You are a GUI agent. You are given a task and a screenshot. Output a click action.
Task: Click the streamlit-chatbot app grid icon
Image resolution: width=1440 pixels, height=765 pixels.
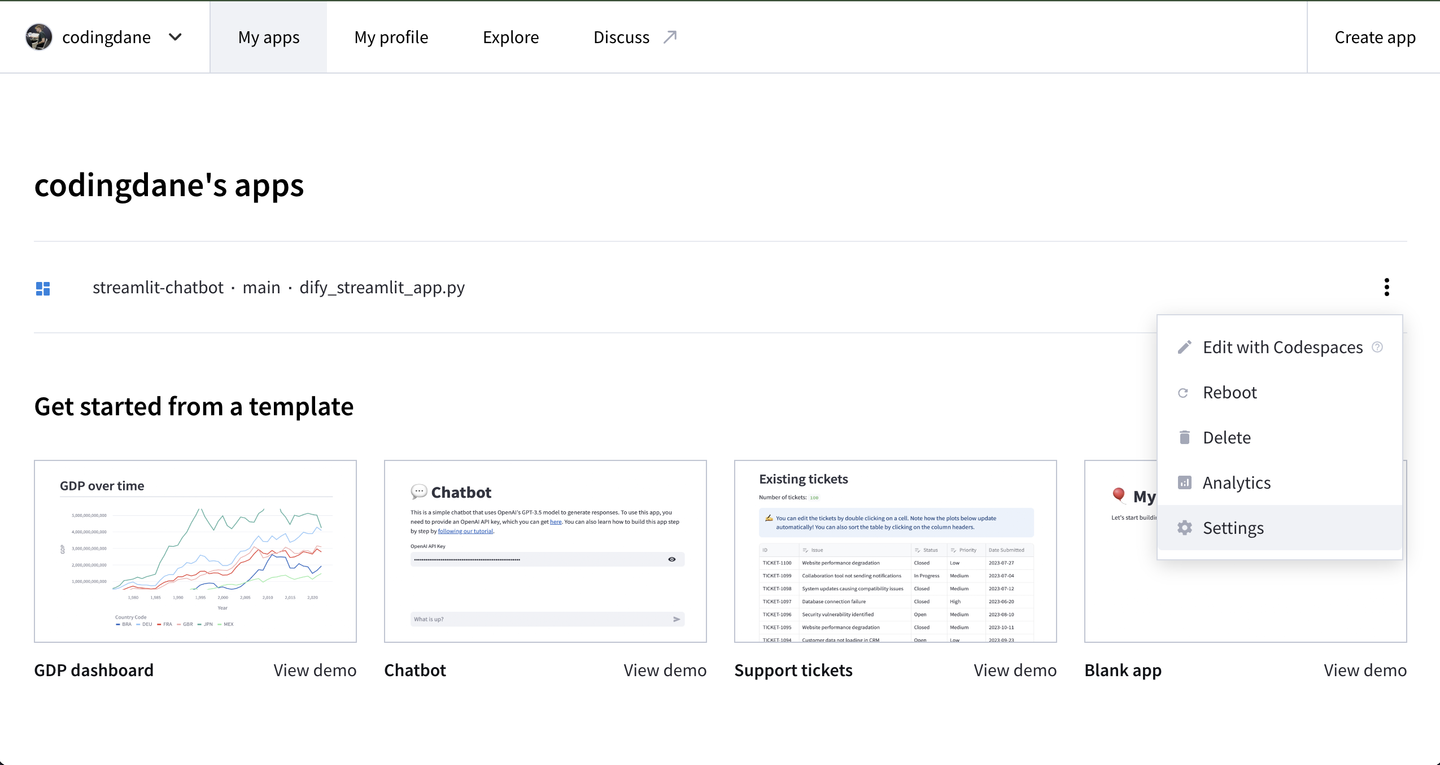tap(43, 288)
